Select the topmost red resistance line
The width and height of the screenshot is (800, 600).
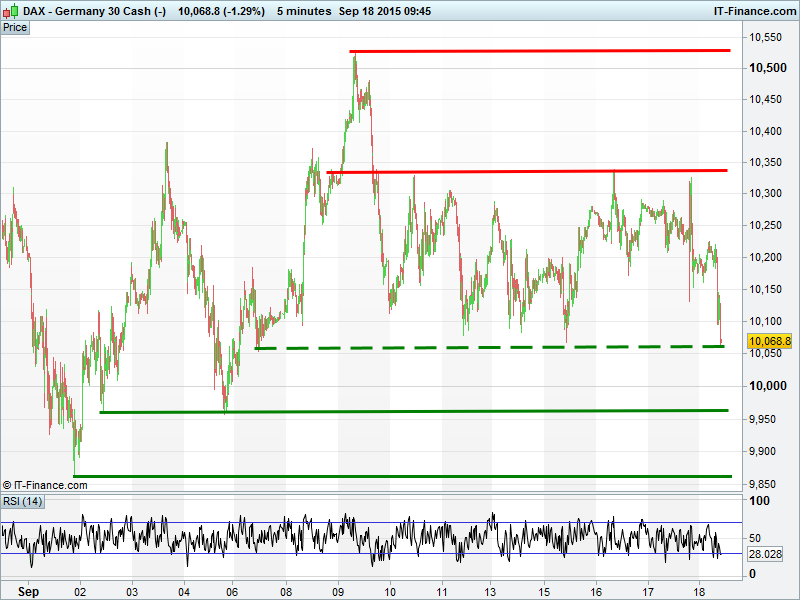coord(540,50)
